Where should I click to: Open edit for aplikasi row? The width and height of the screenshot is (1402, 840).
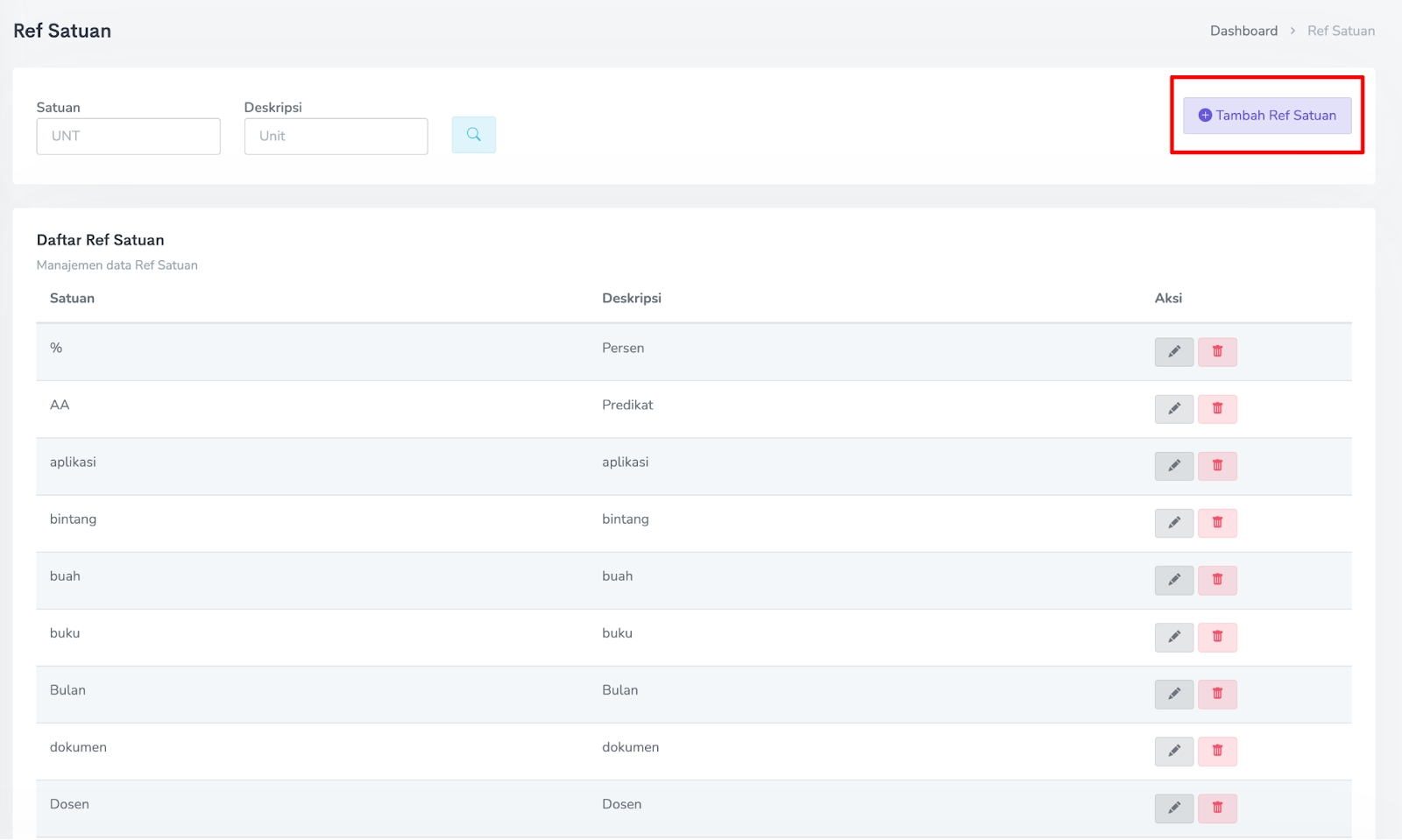1173,466
